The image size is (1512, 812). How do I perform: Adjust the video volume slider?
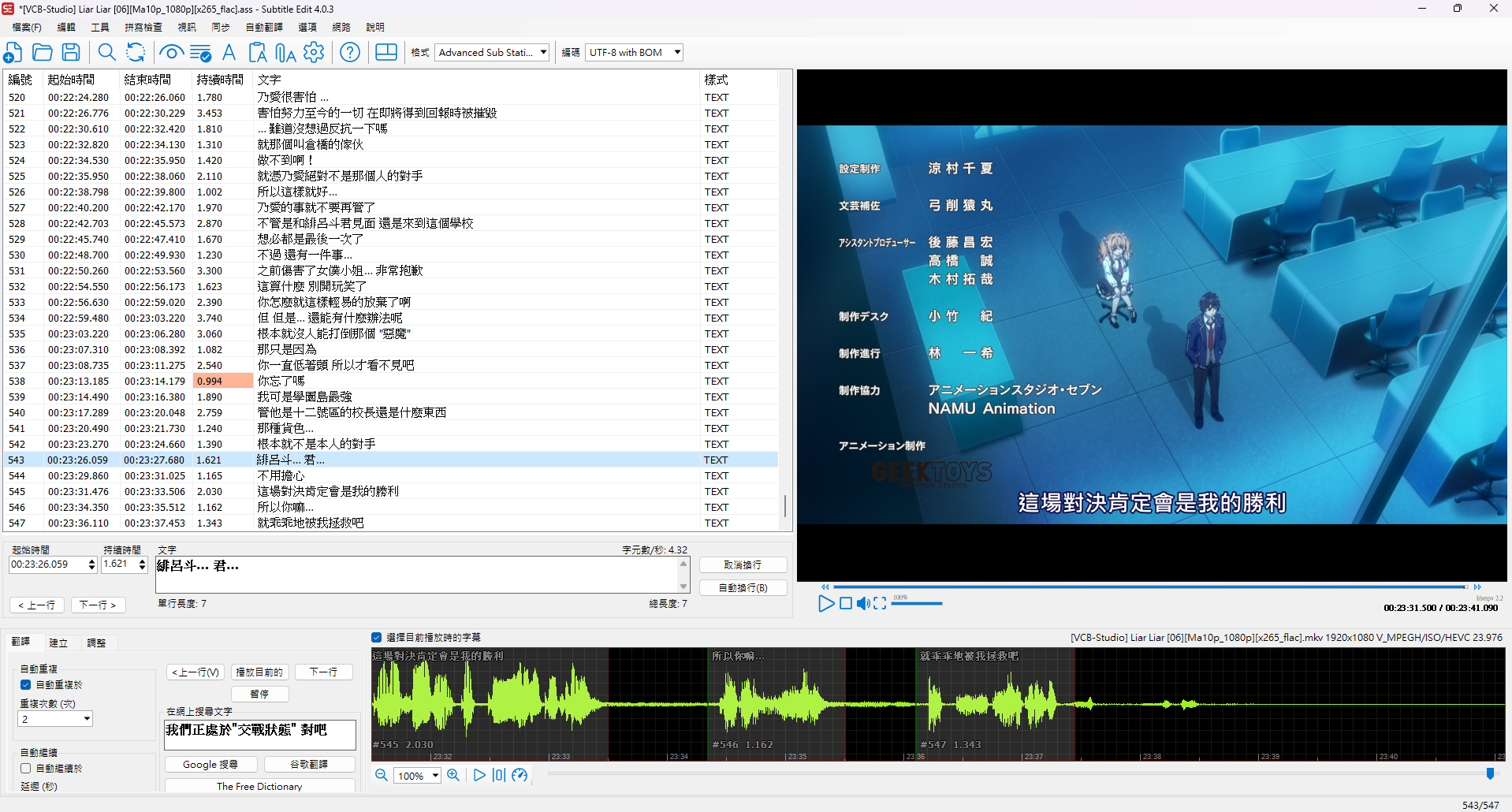pyautogui.click(x=917, y=604)
